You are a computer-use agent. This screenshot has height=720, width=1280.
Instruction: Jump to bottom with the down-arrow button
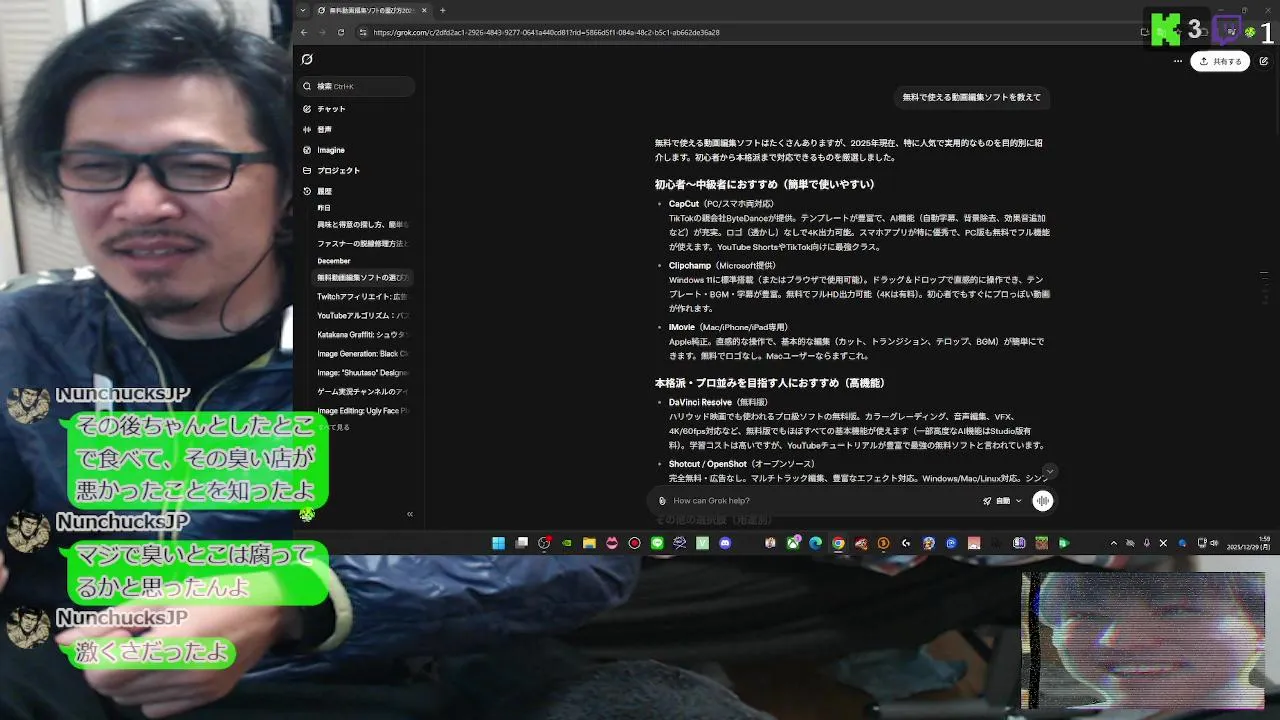point(1049,471)
